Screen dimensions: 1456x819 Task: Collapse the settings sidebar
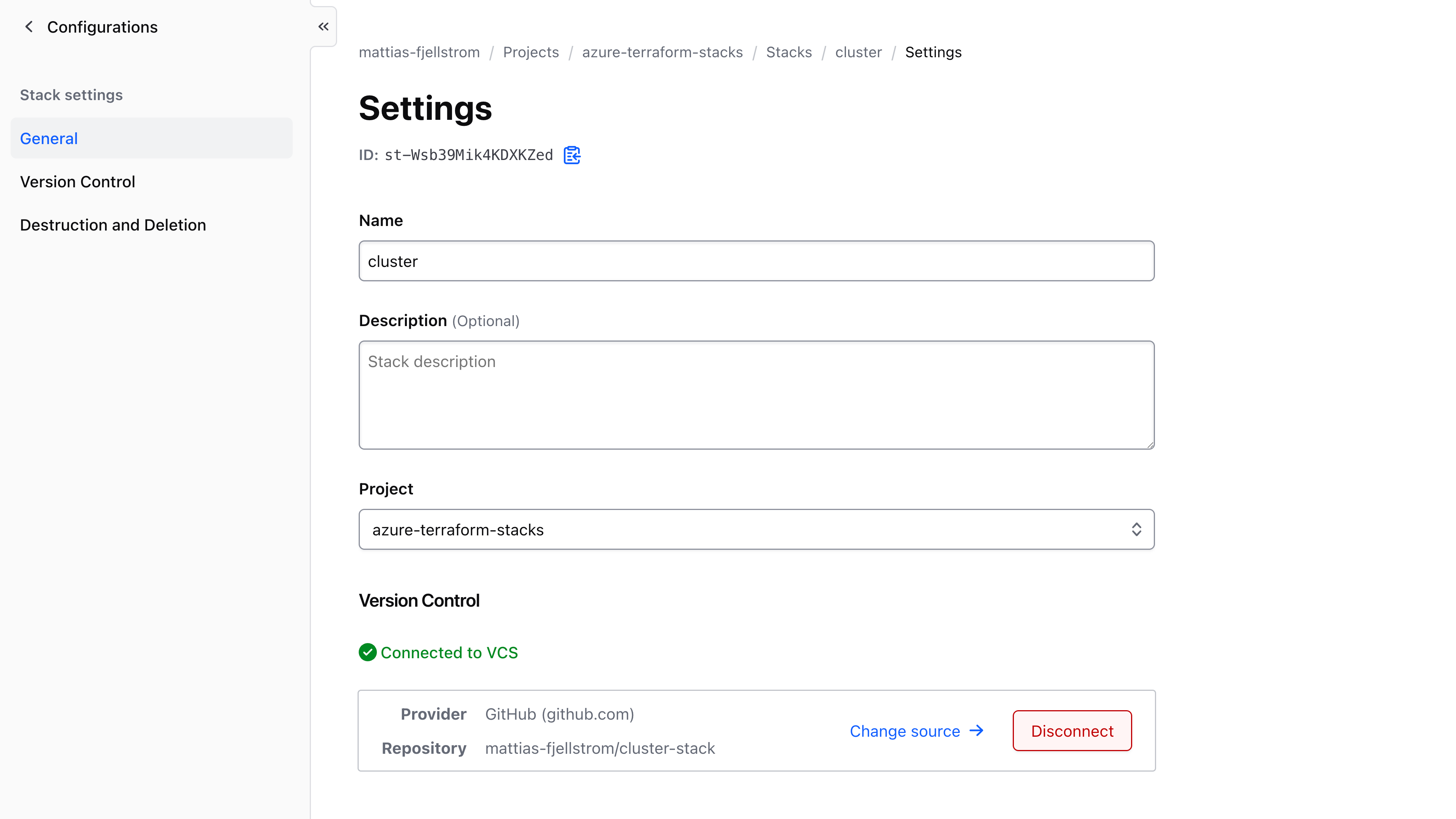pos(323,26)
